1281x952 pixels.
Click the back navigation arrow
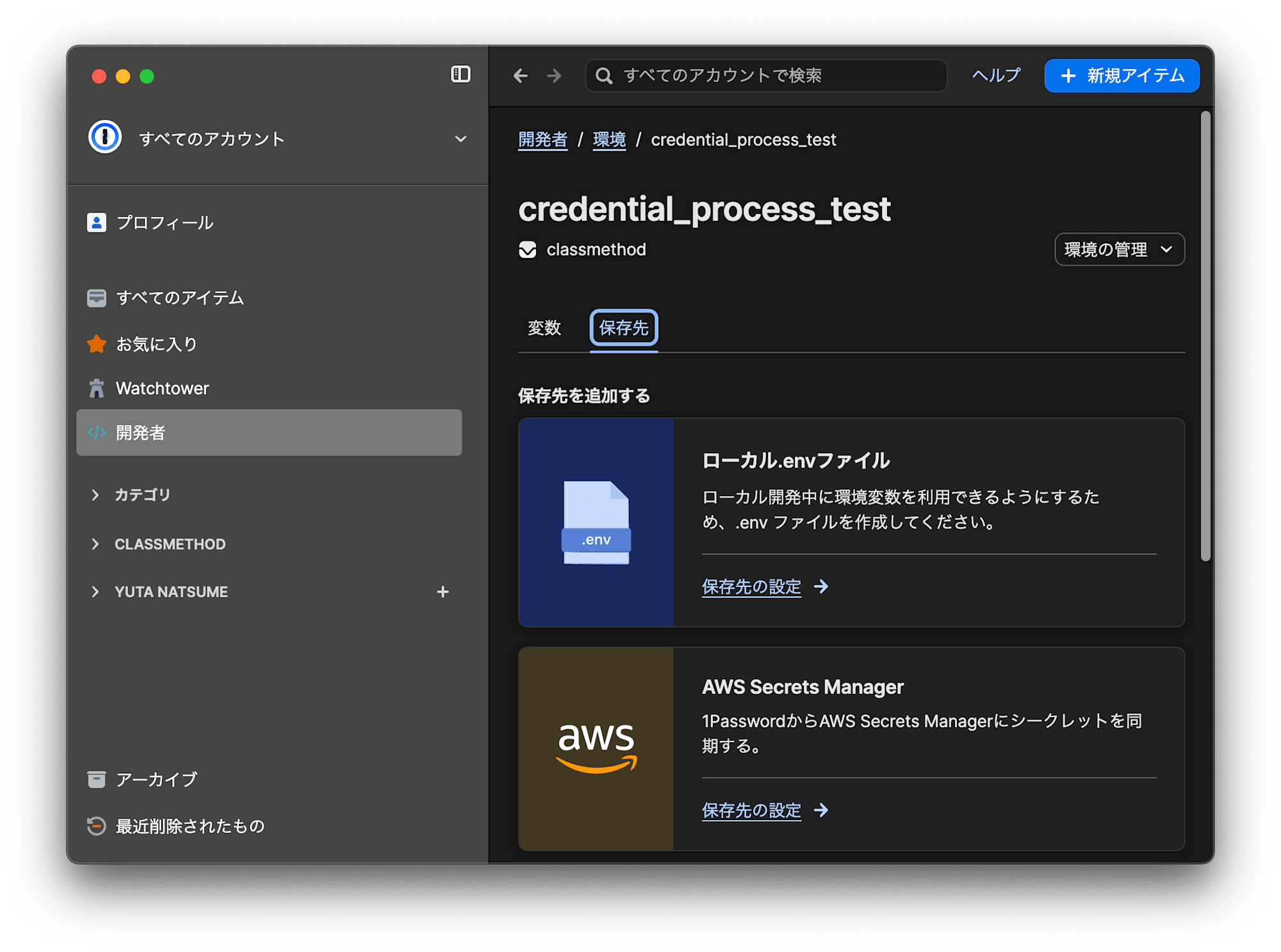[x=521, y=76]
